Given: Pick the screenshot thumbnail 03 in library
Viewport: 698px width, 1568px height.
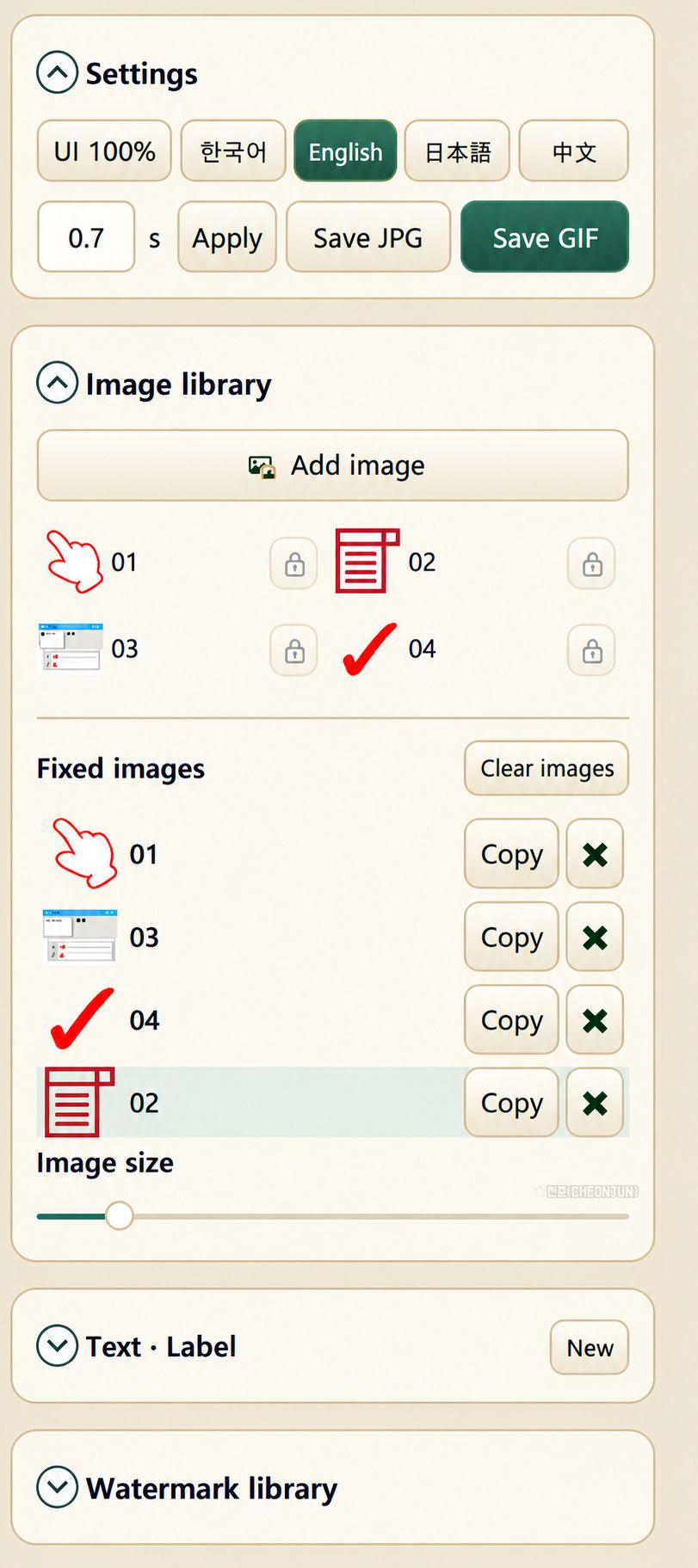Looking at the screenshot, I should click(x=71, y=648).
